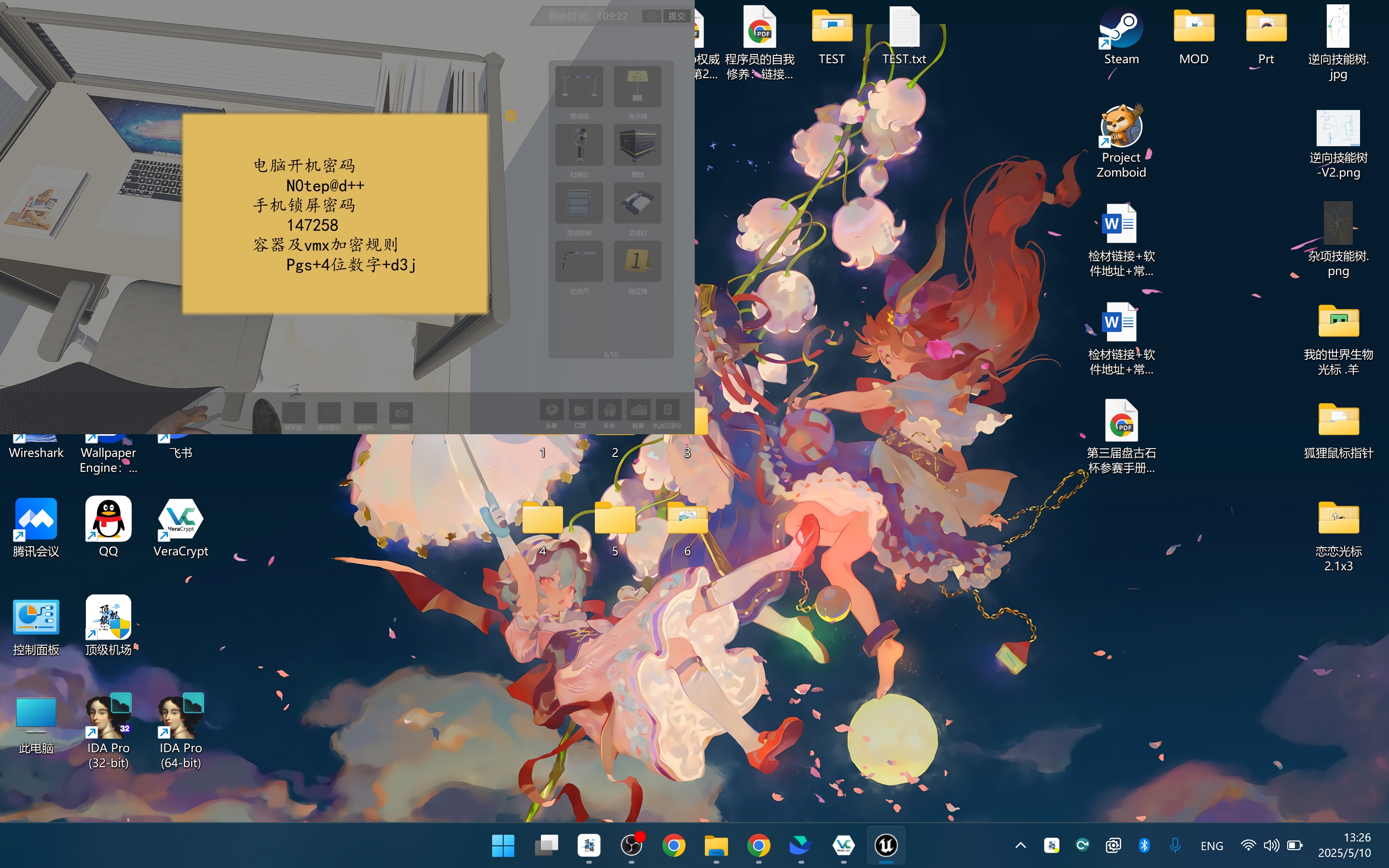Open the 聊天室 chat room button
The height and width of the screenshot is (868, 1389).
(x=293, y=413)
